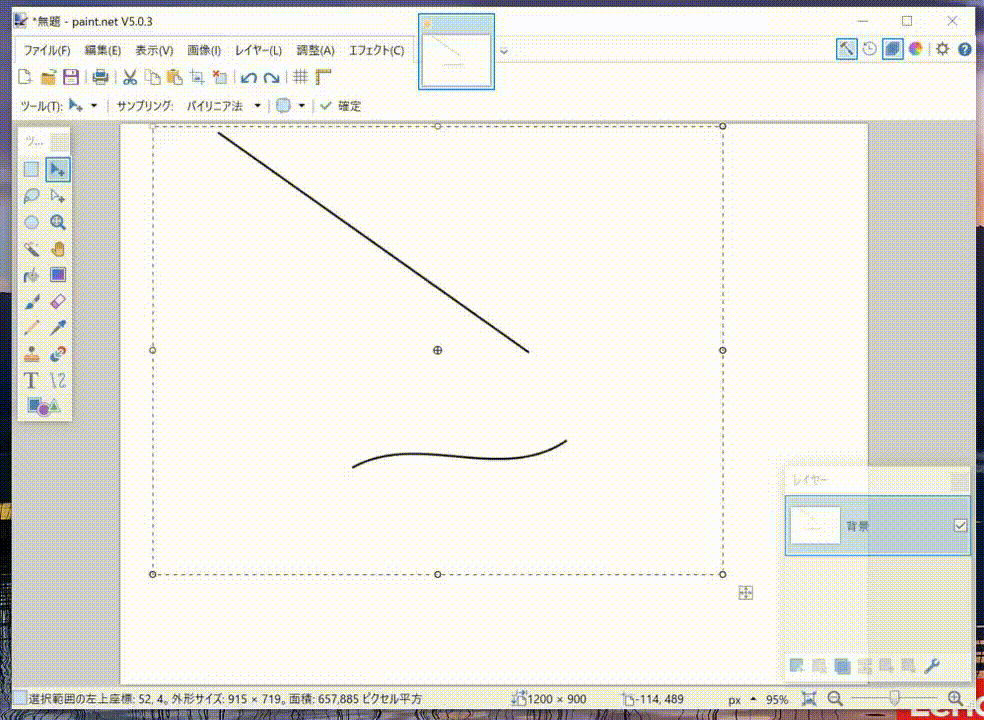Image resolution: width=984 pixels, height=720 pixels.
Task: Select the Rectangle Select tool
Action: point(31,169)
